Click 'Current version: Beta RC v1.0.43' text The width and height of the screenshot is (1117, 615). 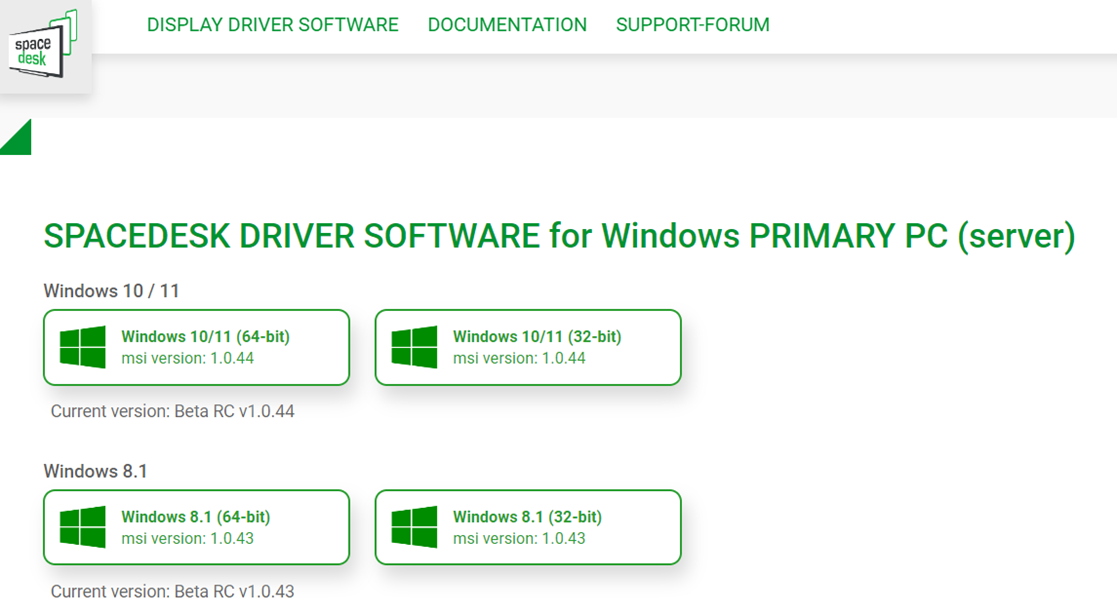tap(172, 591)
